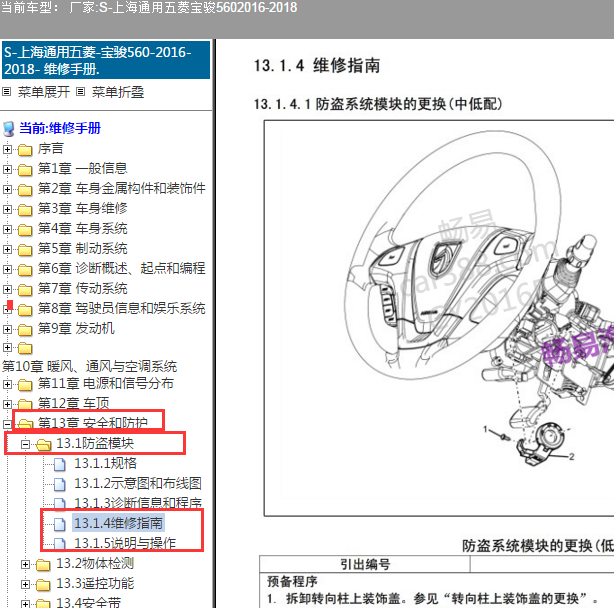Click document icon of 13.1.2示意图和布线图
The height and width of the screenshot is (608, 614).
[60, 484]
